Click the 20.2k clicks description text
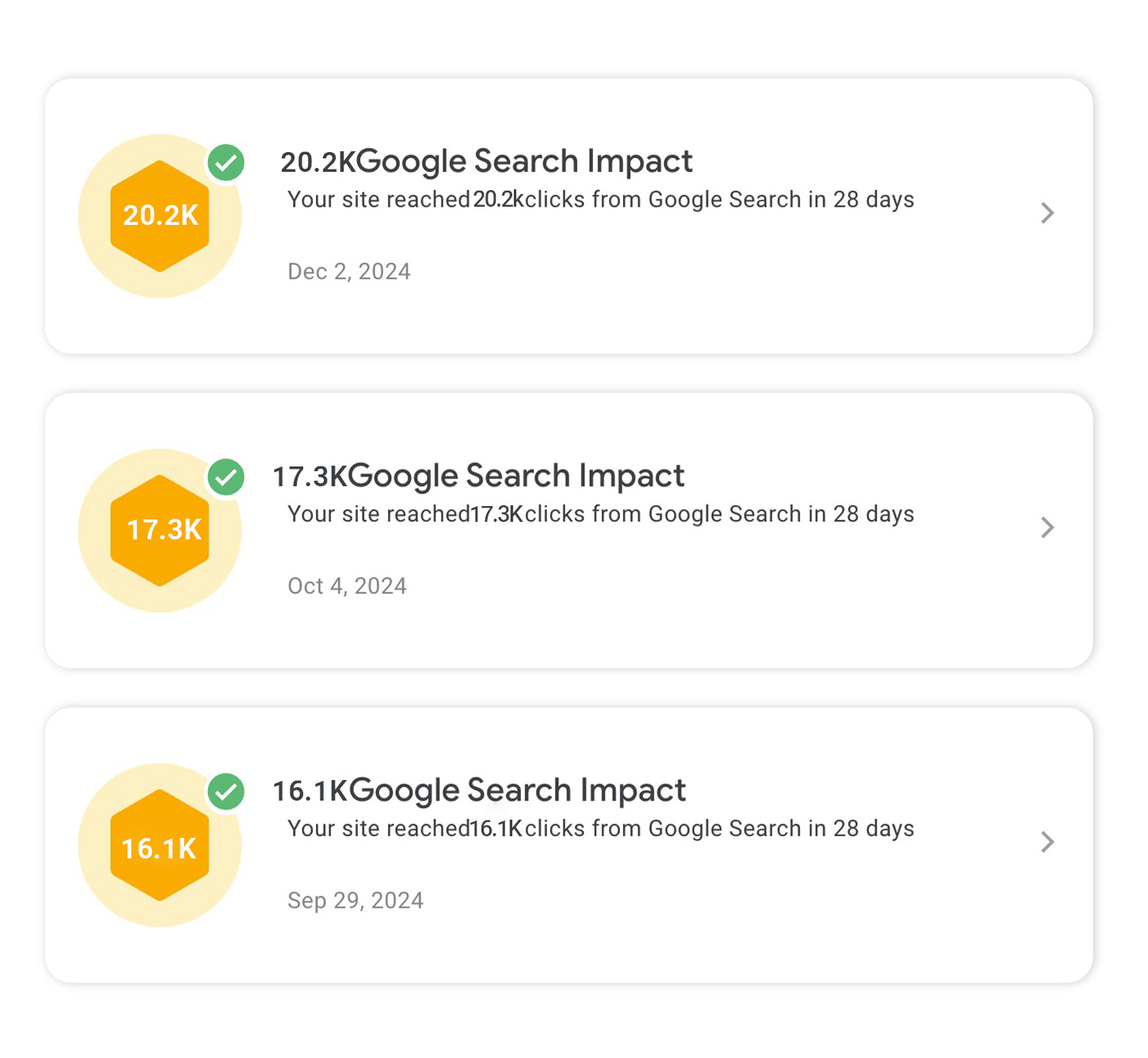1148x1058 pixels. pos(600,200)
